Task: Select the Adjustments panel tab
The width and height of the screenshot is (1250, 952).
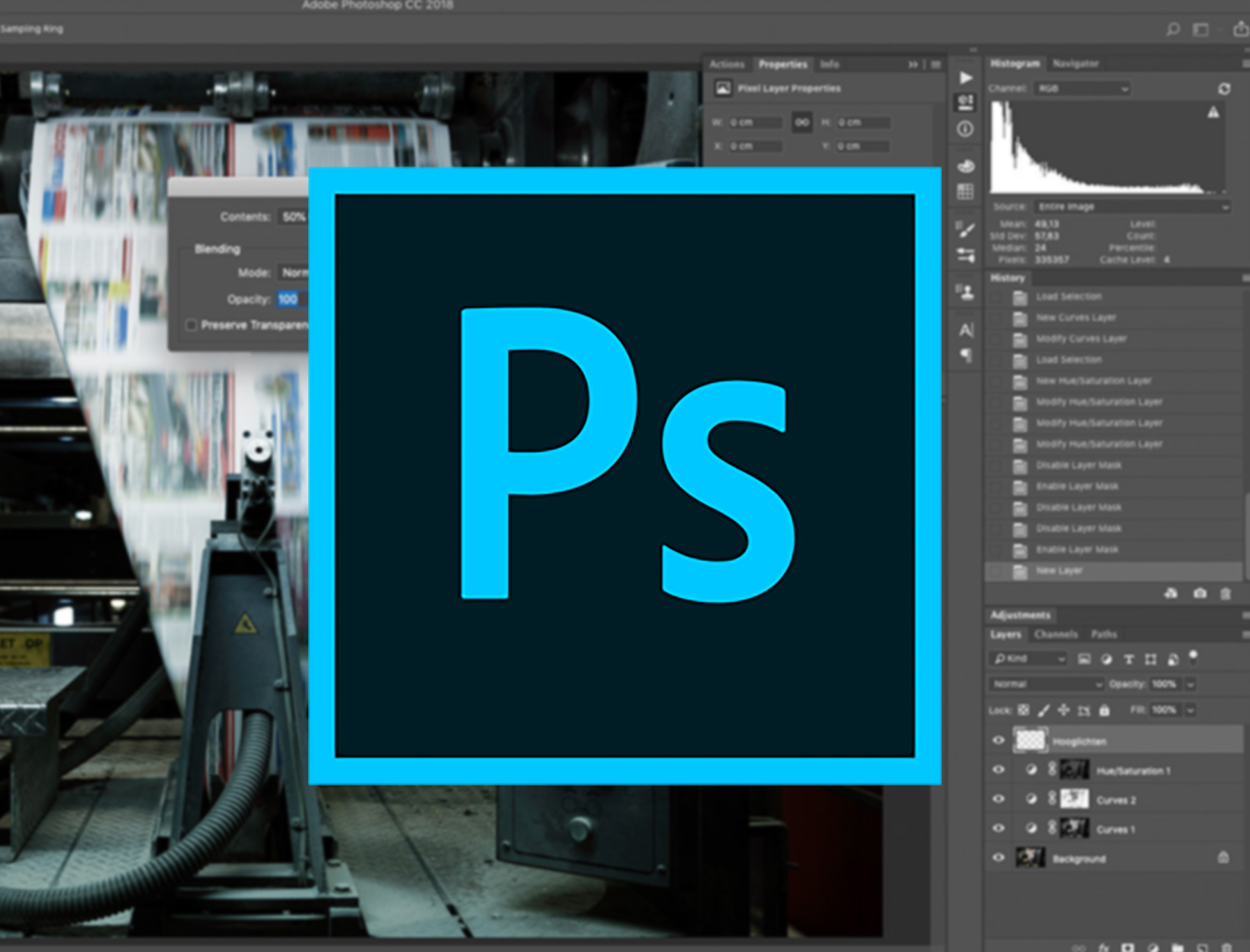Action: [1020, 615]
